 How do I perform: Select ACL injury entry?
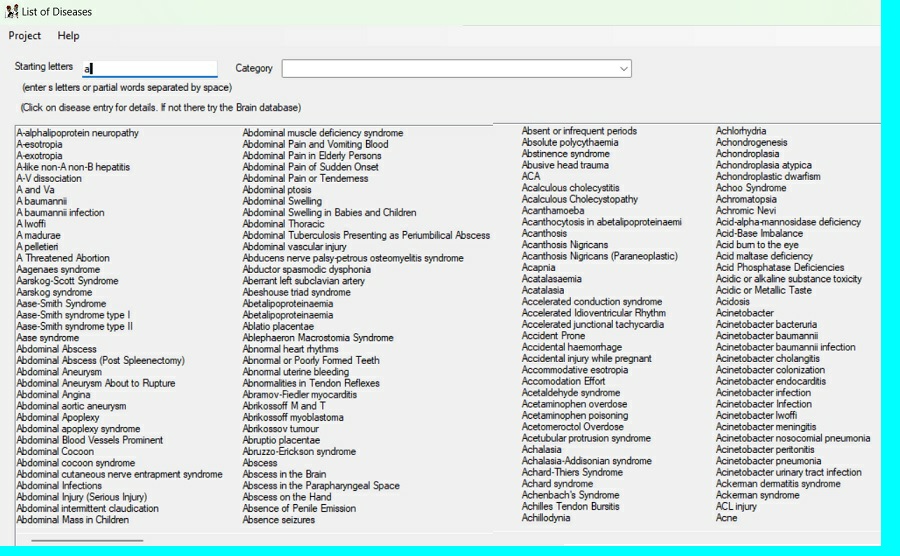pos(736,507)
